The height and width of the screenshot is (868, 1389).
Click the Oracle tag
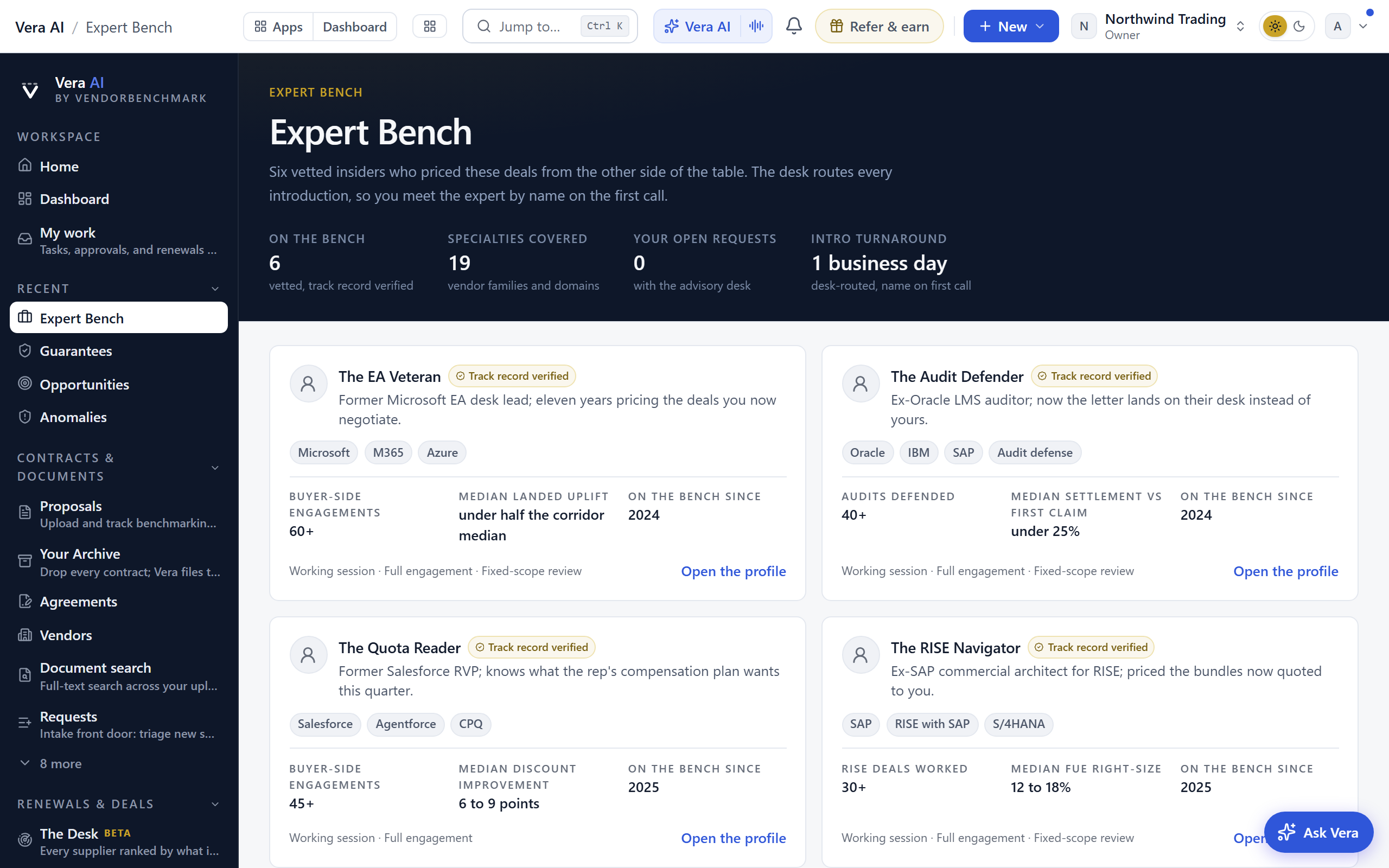tap(867, 452)
